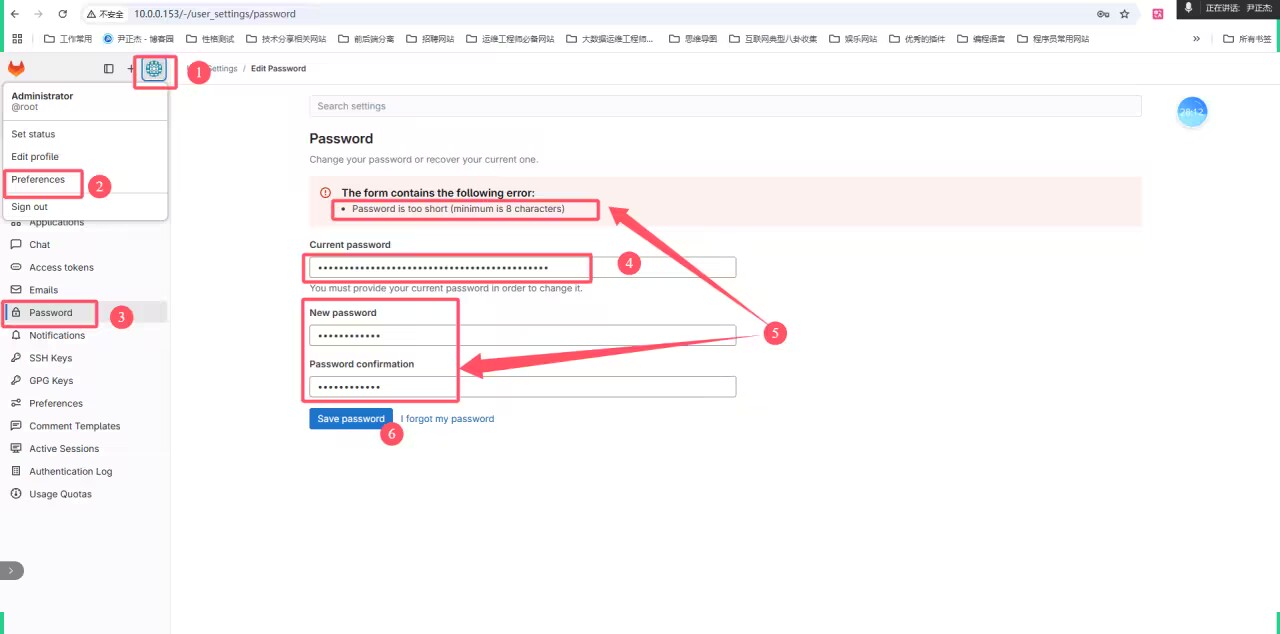Go to Emails settings
Viewport: 1280px width, 634px height.
(x=43, y=290)
